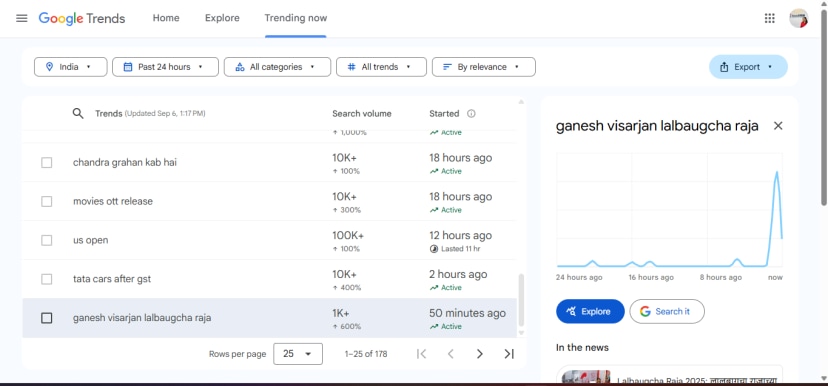Image resolution: width=828 pixels, height=386 pixels.
Task: Click the chandra grahan kab hai trend
Action: 125,163
